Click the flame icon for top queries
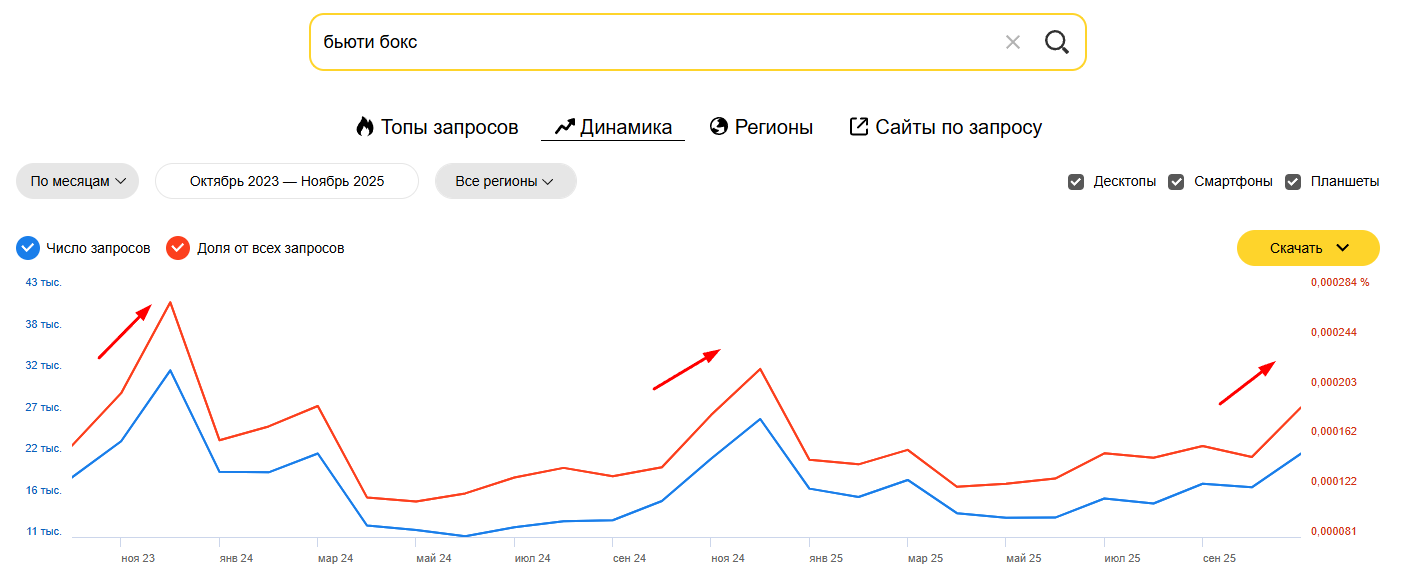 pos(365,127)
